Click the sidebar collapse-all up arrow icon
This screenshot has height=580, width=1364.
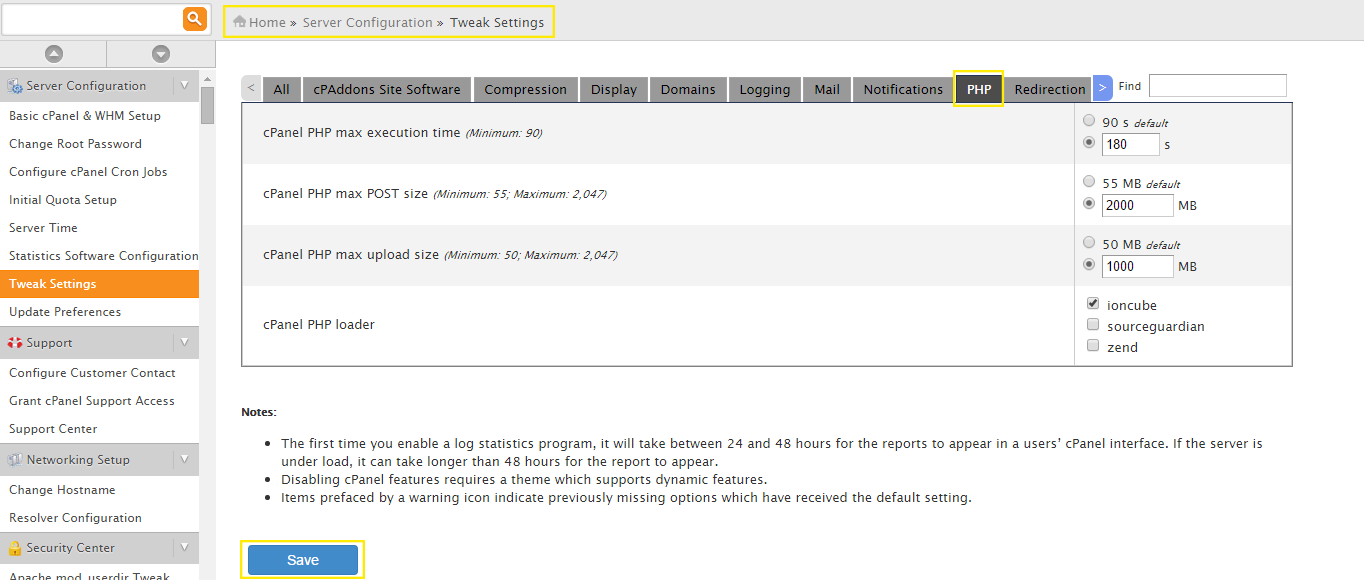54,54
